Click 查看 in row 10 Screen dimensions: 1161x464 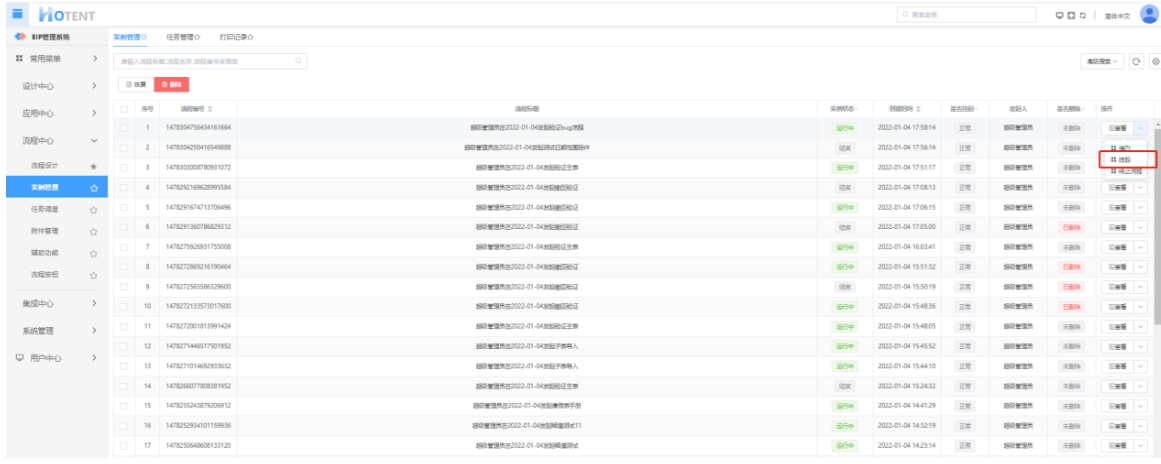pyautogui.click(x=1117, y=306)
